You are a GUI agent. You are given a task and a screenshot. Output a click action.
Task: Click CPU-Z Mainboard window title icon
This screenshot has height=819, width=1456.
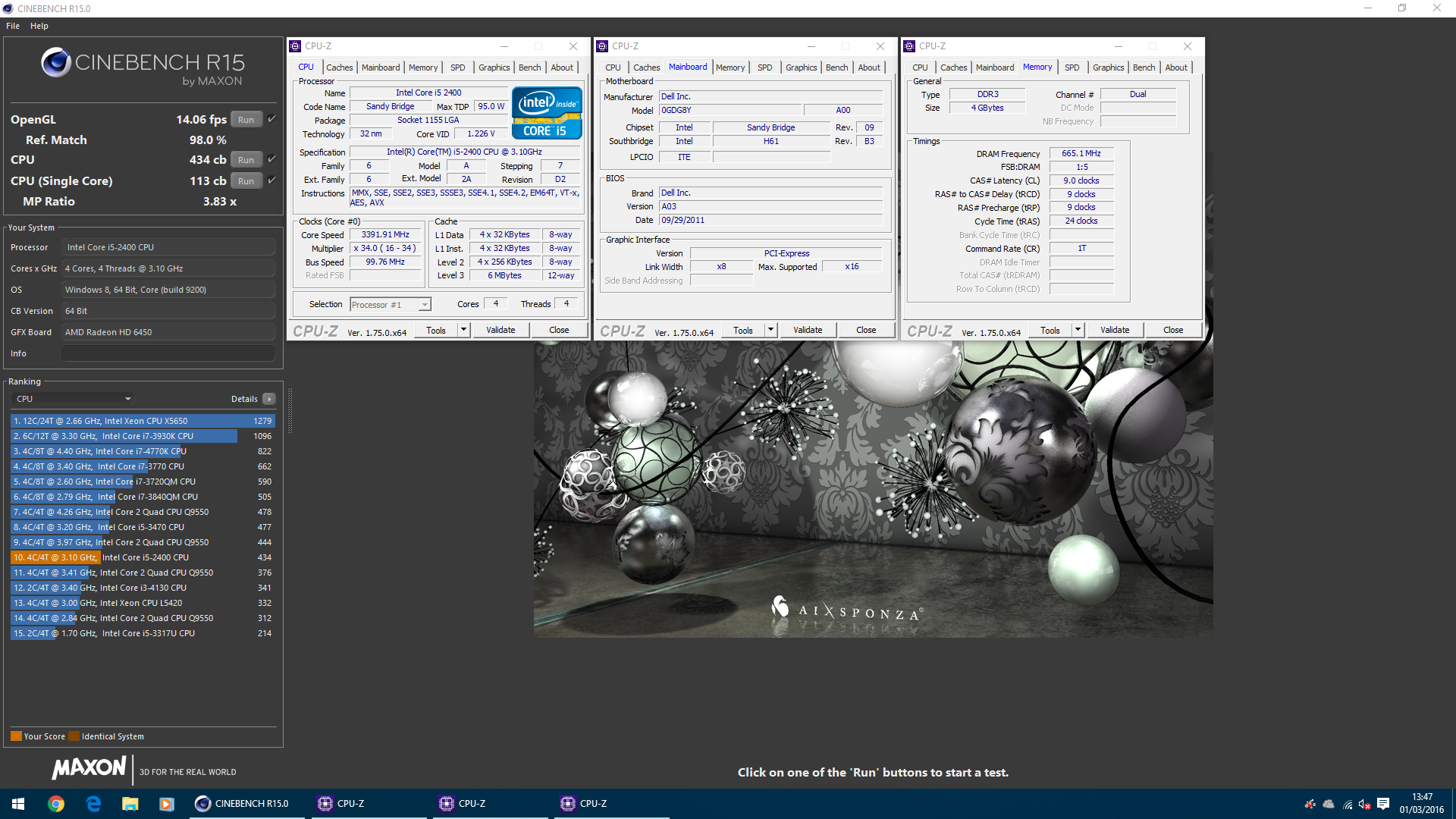(x=602, y=46)
